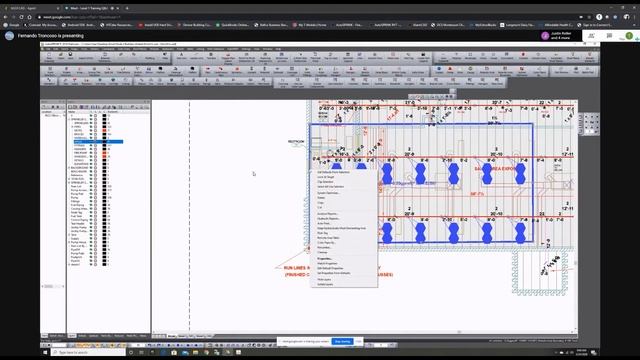Click the Windows taskbar search box
The width and height of the screenshot is (640, 360).
88,352
